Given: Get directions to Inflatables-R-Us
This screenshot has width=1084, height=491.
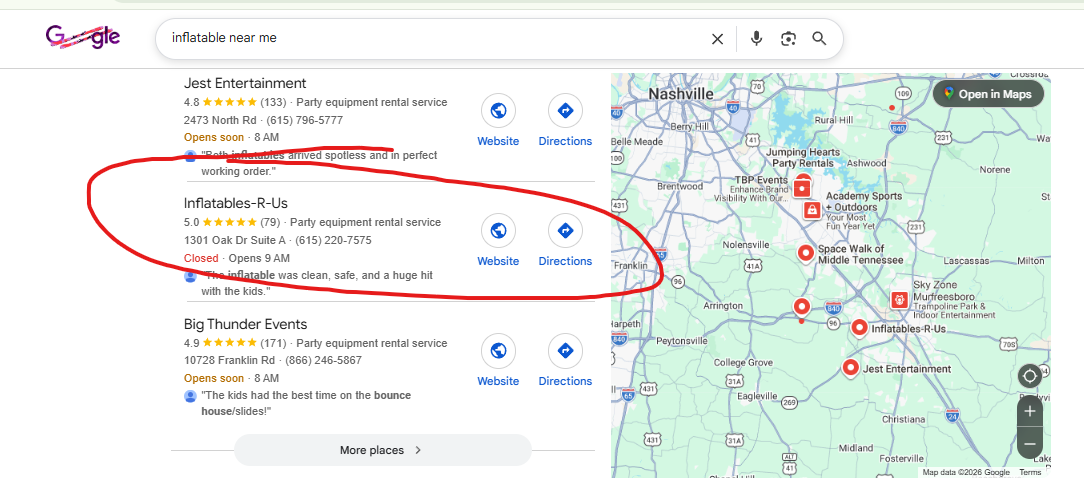Looking at the screenshot, I should coord(565,231).
